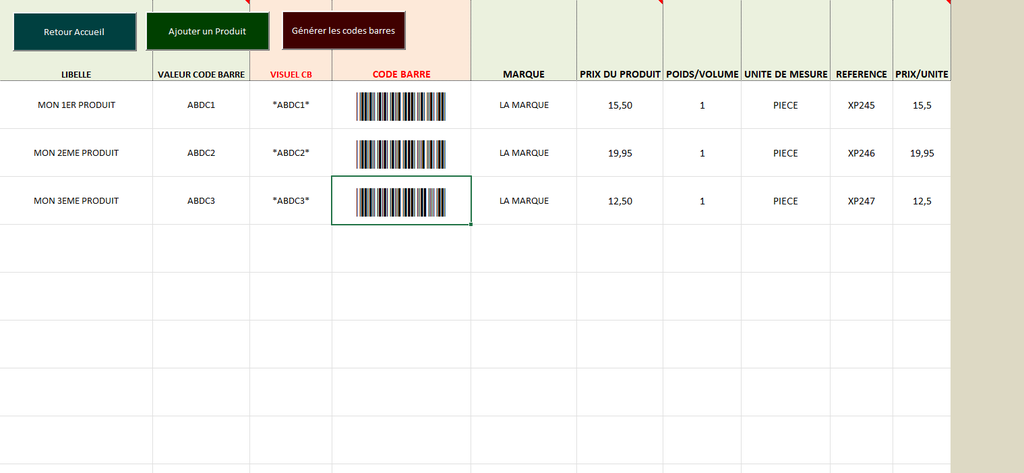Click the Ajouter un Produit button
The width and height of the screenshot is (1024, 473).
point(208,31)
